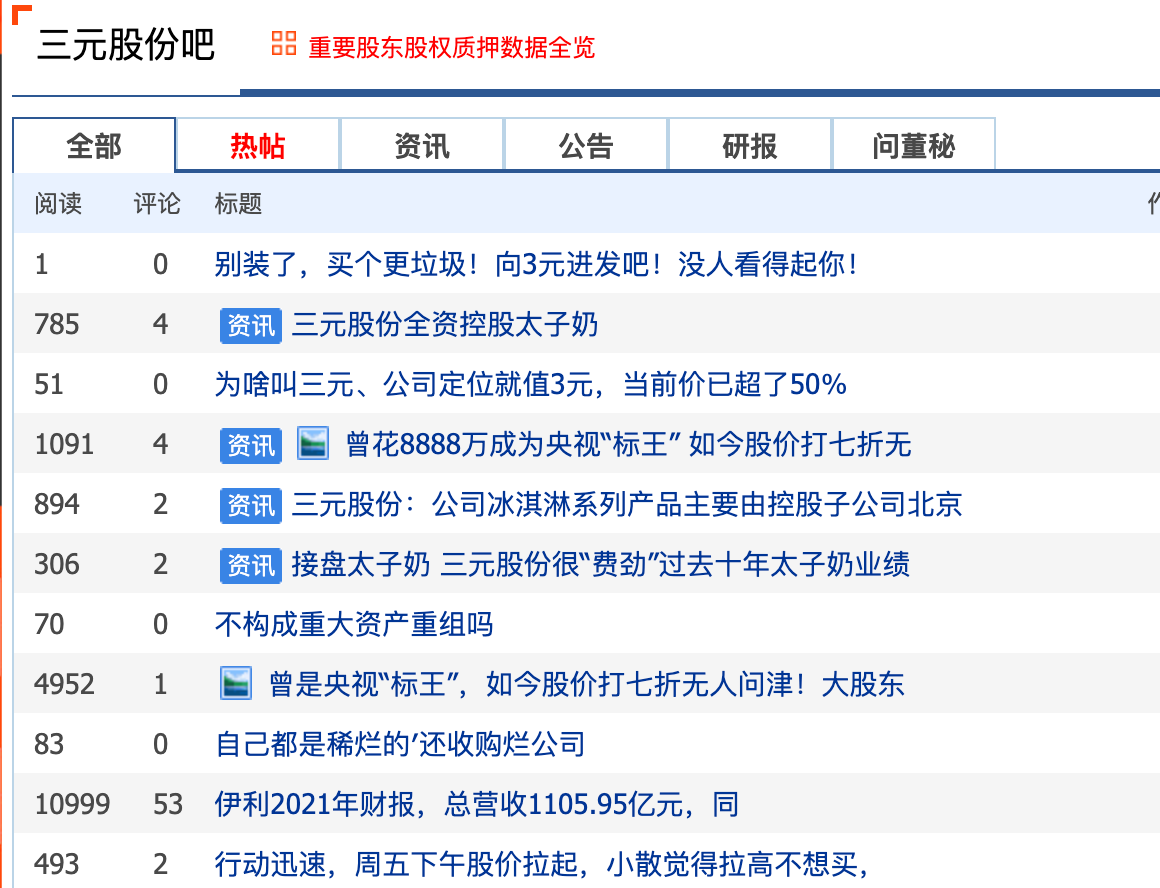Select the 问董秘 tab
The image size is (1160, 888).
click(x=913, y=144)
